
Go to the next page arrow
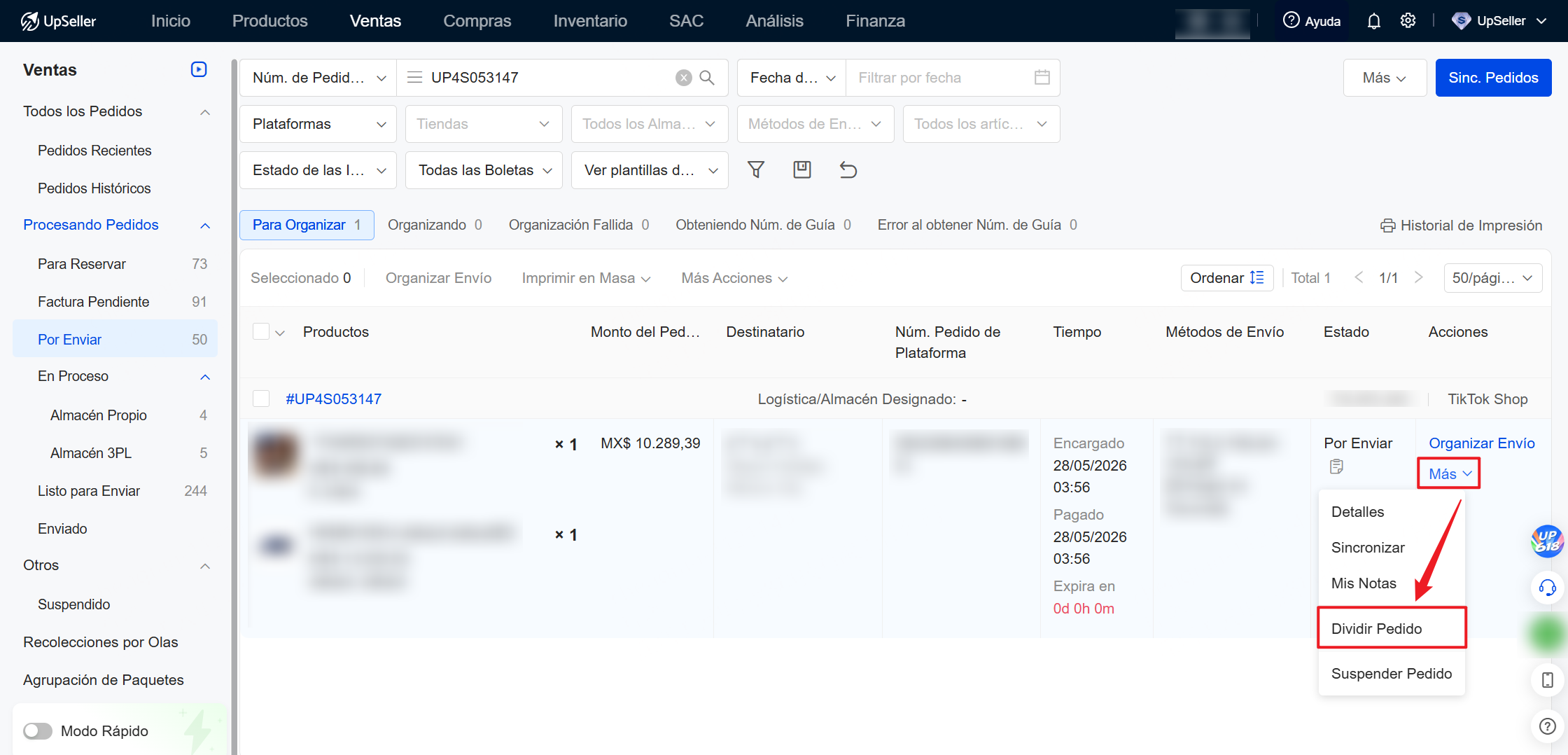click(x=1419, y=278)
